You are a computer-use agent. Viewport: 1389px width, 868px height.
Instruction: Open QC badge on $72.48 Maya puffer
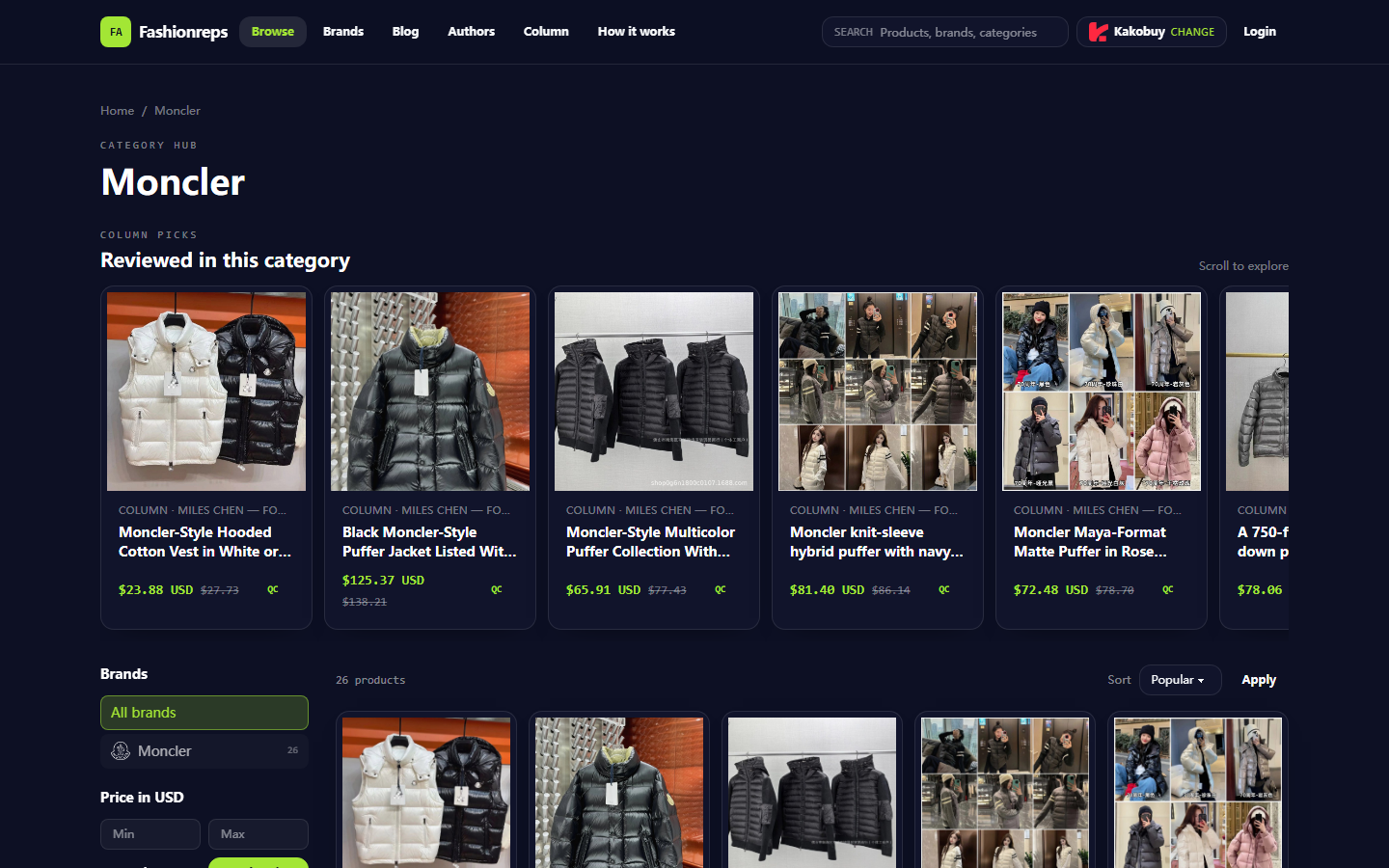pos(1168,589)
